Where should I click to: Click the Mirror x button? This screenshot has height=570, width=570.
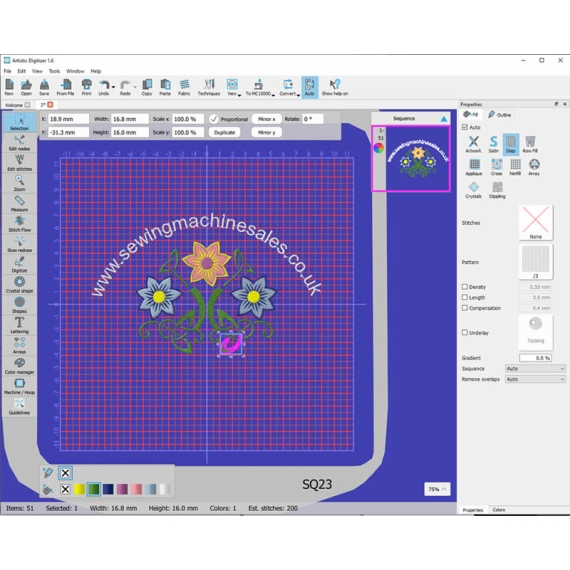click(x=266, y=119)
